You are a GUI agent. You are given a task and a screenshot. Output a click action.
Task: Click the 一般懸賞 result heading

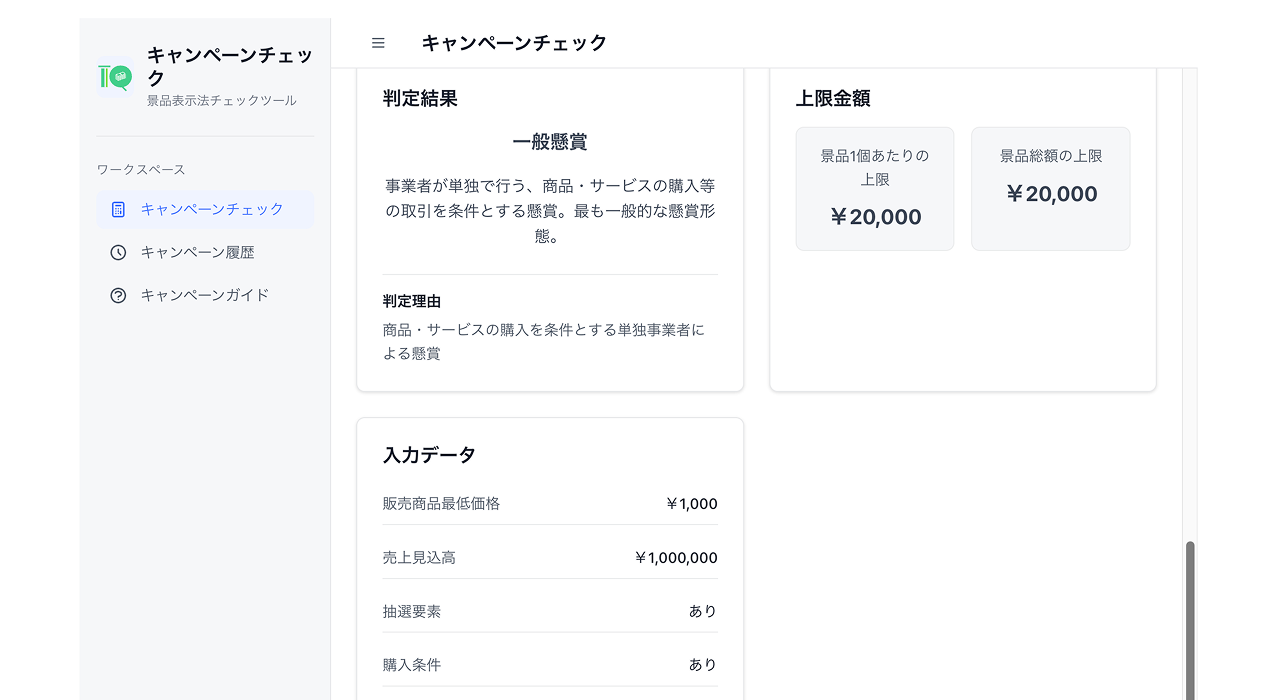point(550,142)
